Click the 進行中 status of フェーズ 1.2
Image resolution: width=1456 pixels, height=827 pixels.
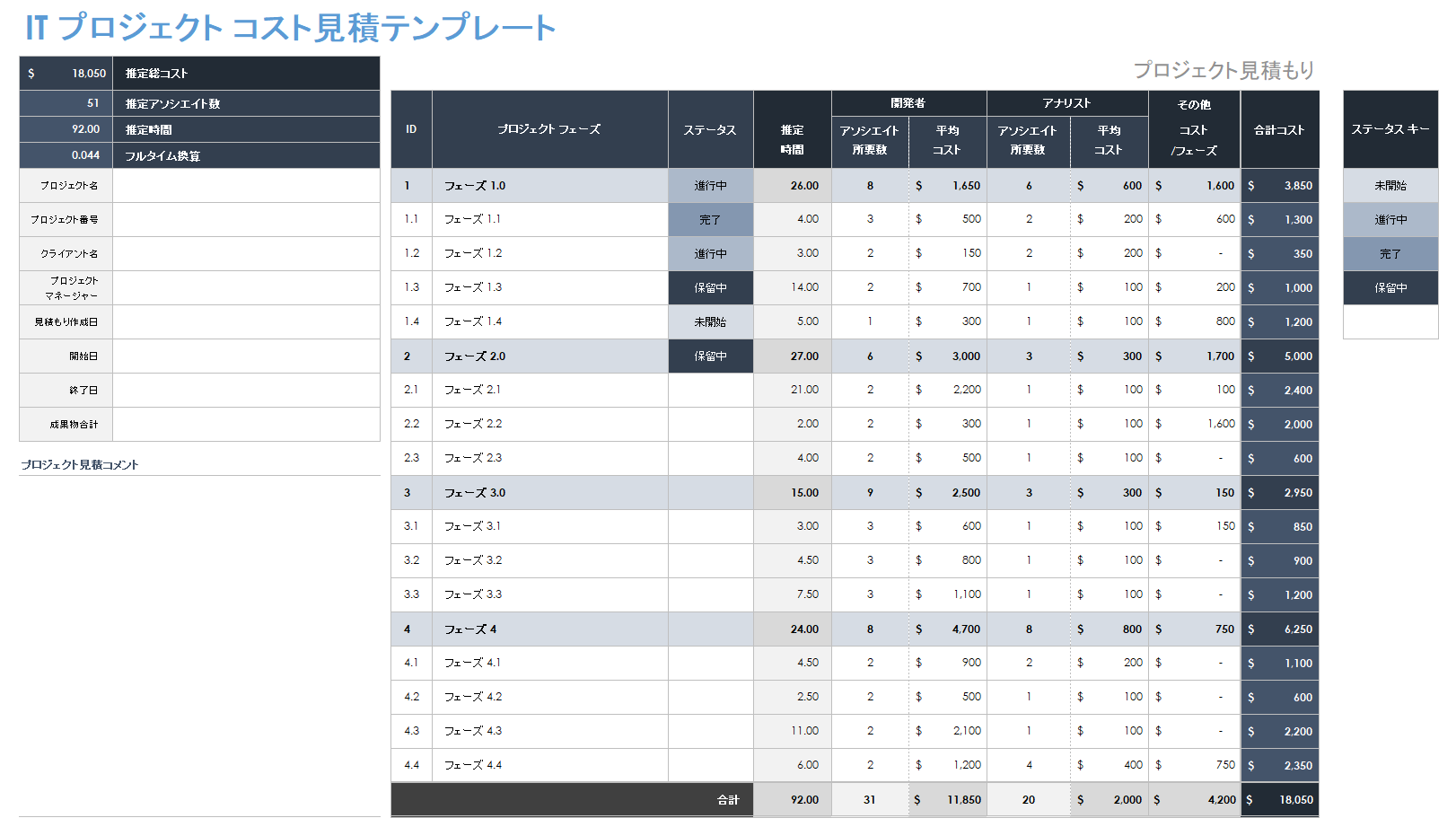[x=710, y=254]
